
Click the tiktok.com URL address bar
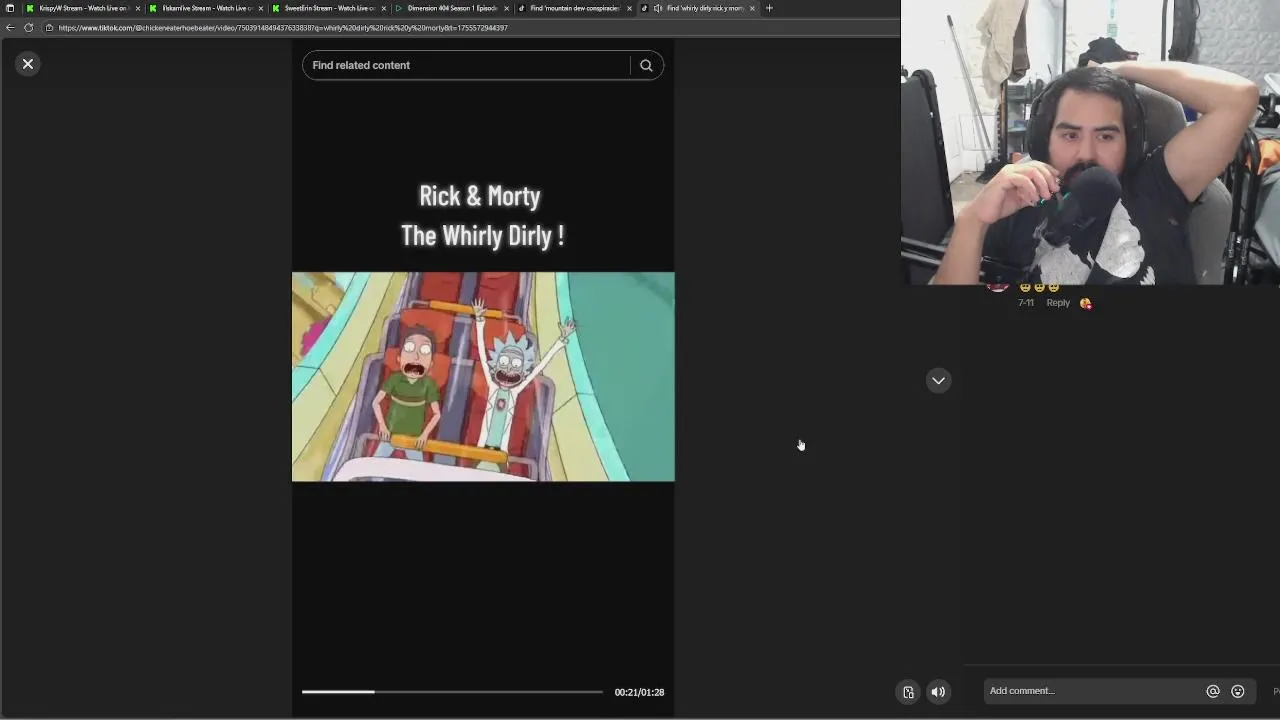[x=283, y=28]
